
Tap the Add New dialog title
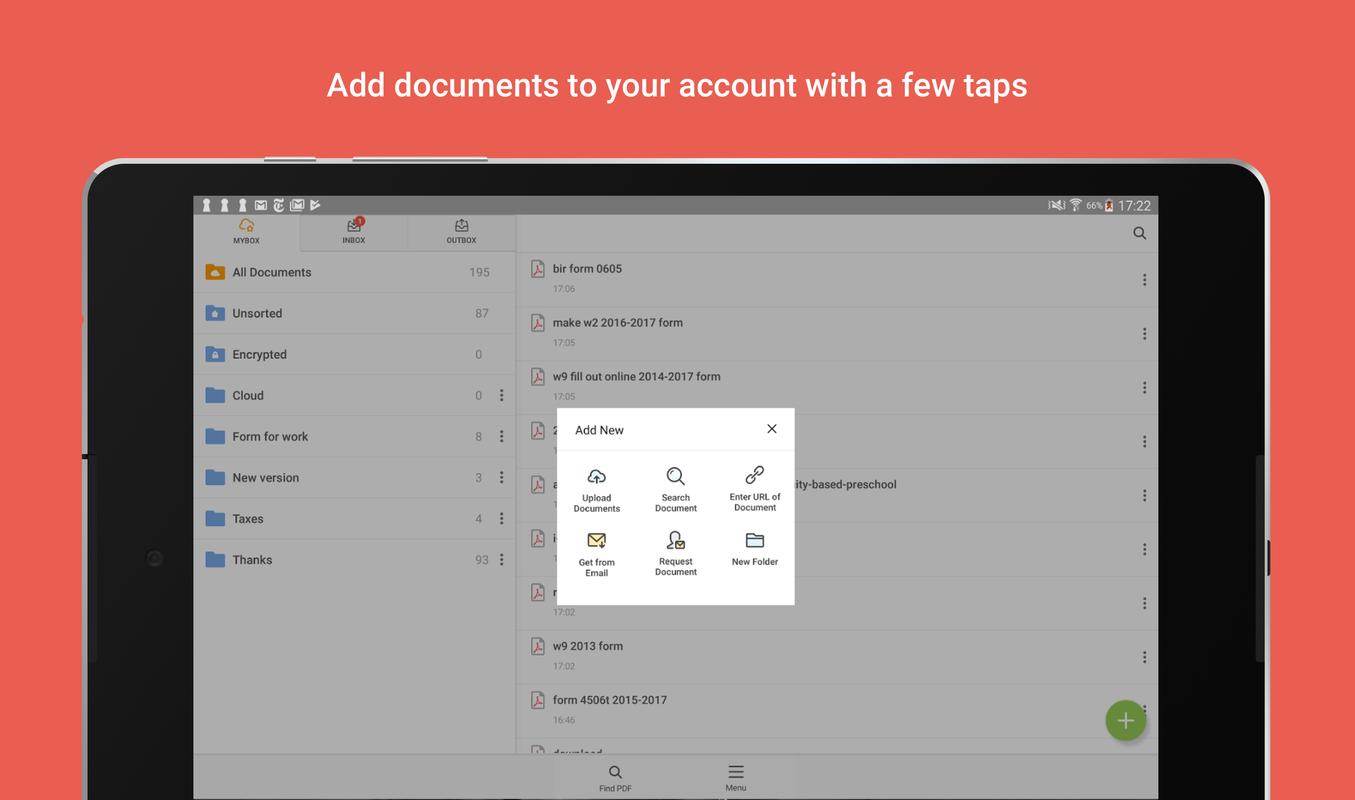click(x=599, y=430)
